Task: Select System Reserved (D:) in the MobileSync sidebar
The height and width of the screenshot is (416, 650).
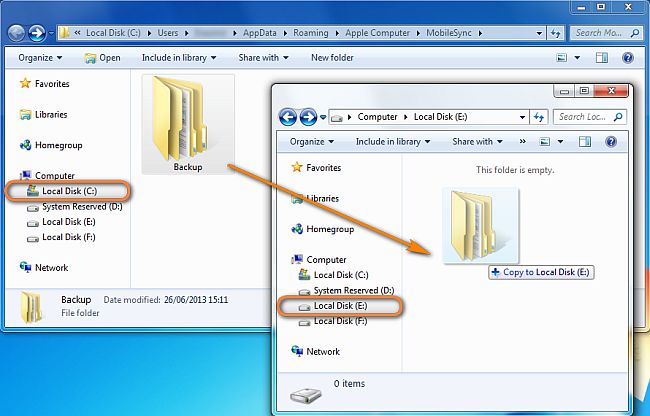Action: (75, 206)
